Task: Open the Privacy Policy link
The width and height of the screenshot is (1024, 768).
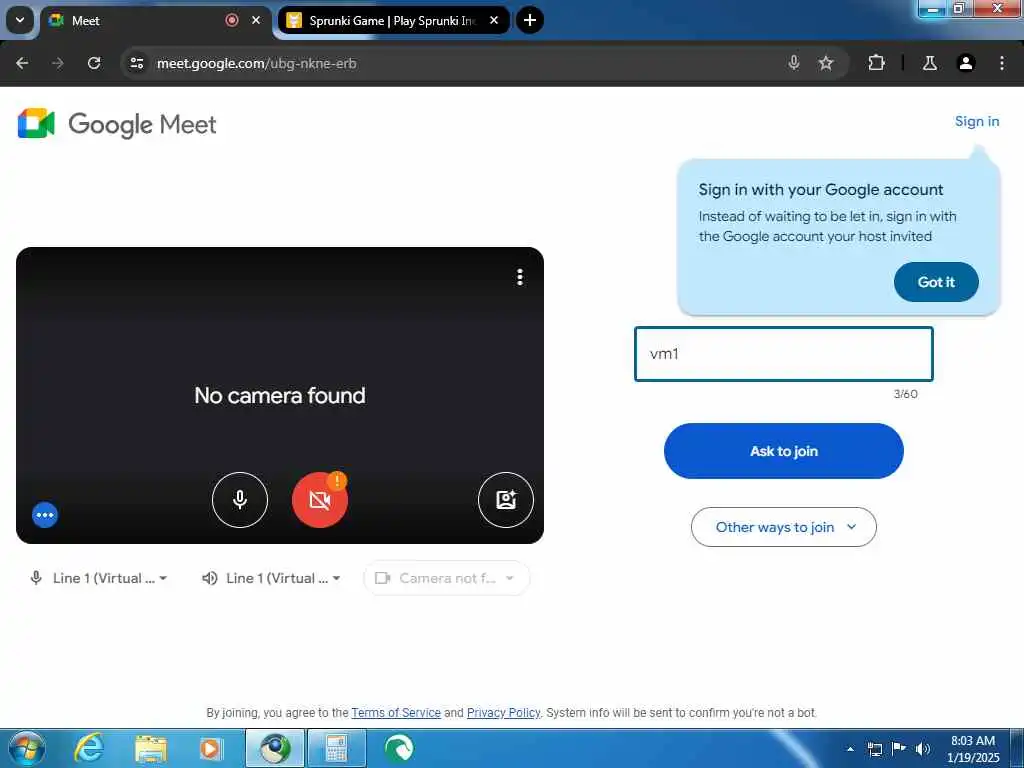Action: pos(504,712)
